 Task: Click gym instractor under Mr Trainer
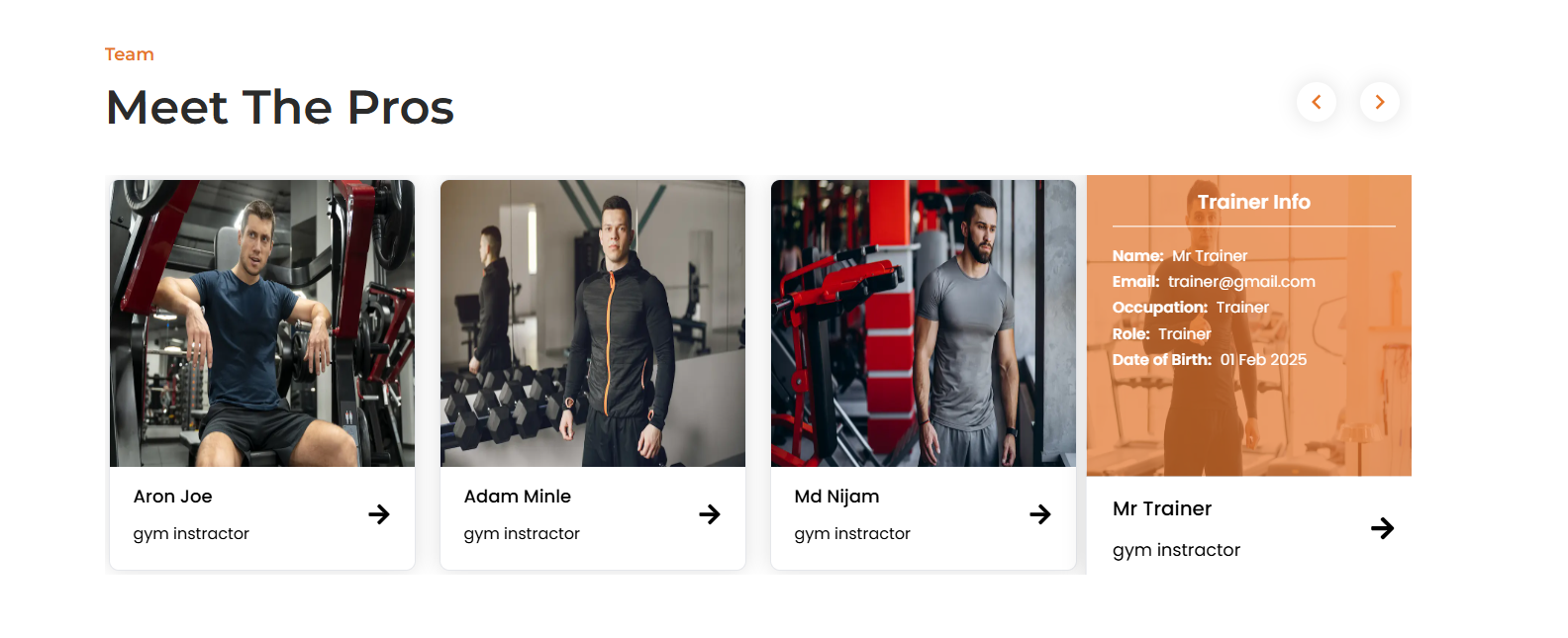(x=1176, y=550)
